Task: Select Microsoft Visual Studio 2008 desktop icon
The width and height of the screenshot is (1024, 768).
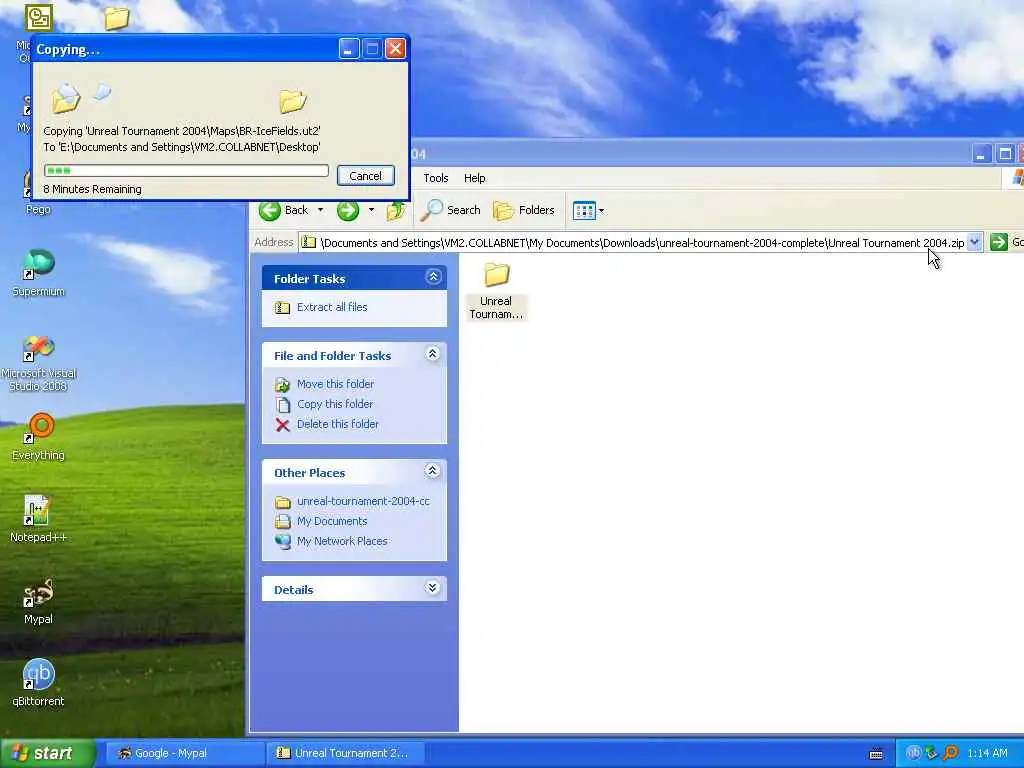Action: [39, 363]
